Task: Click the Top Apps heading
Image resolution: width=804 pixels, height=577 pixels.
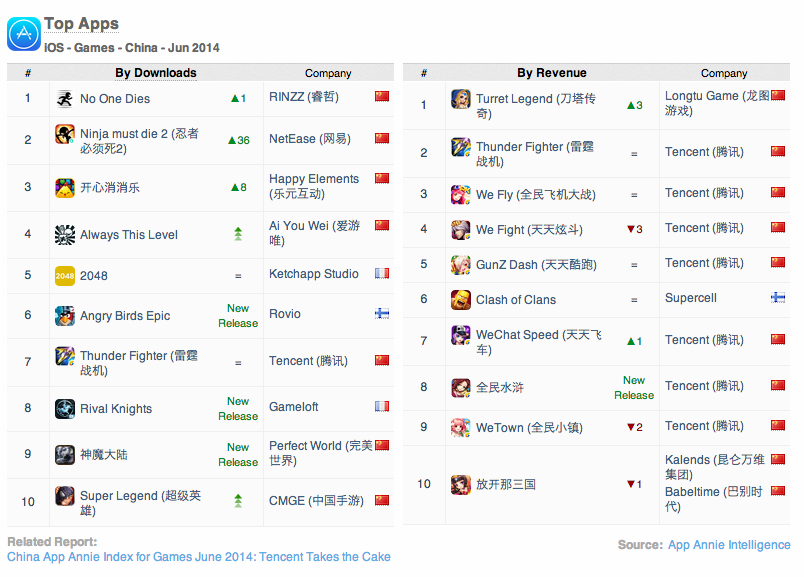Action: pyautogui.click(x=81, y=24)
